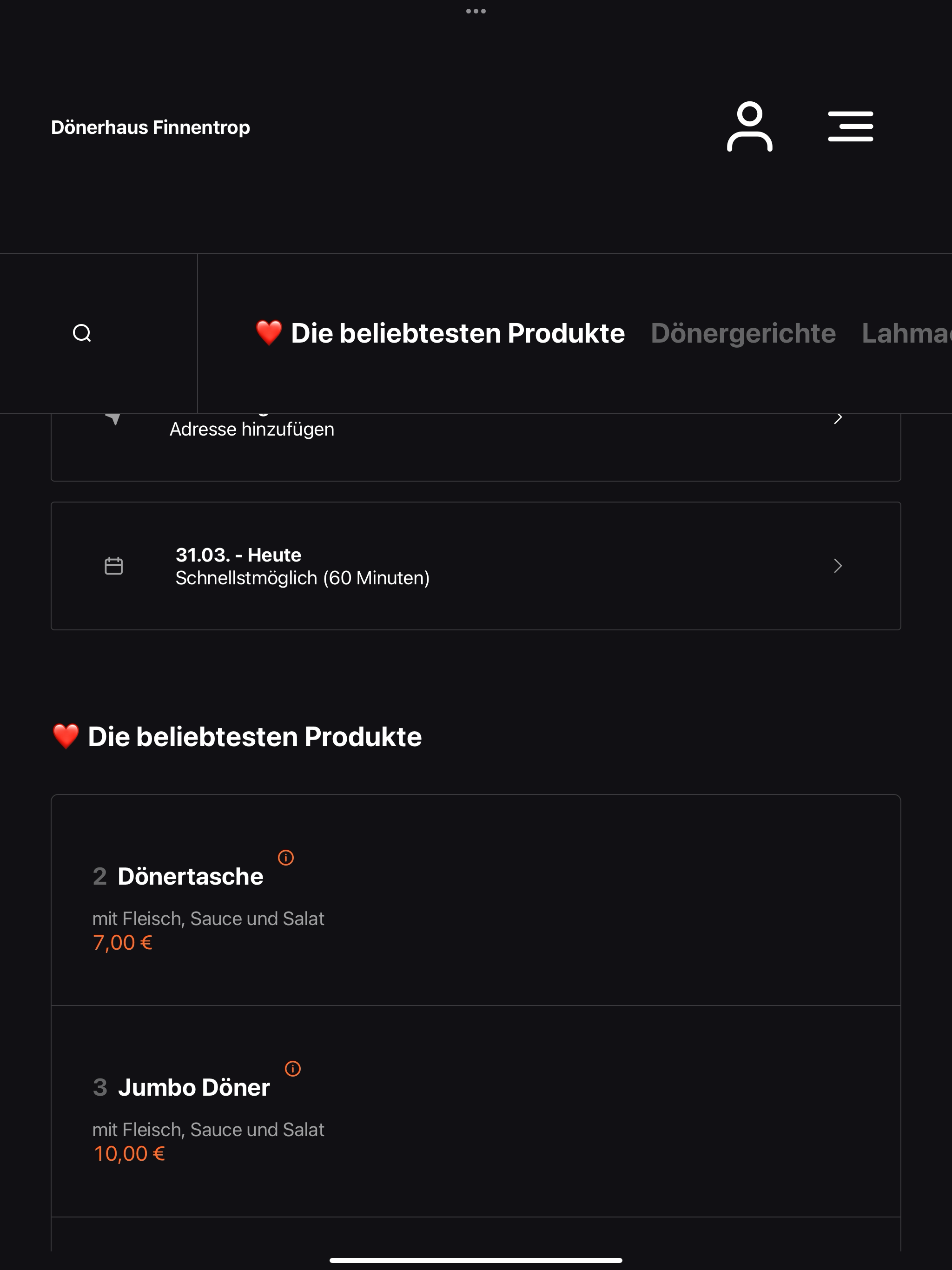The height and width of the screenshot is (1270, 952).
Task: Show info for Dönertasche
Action: point(286,857)
